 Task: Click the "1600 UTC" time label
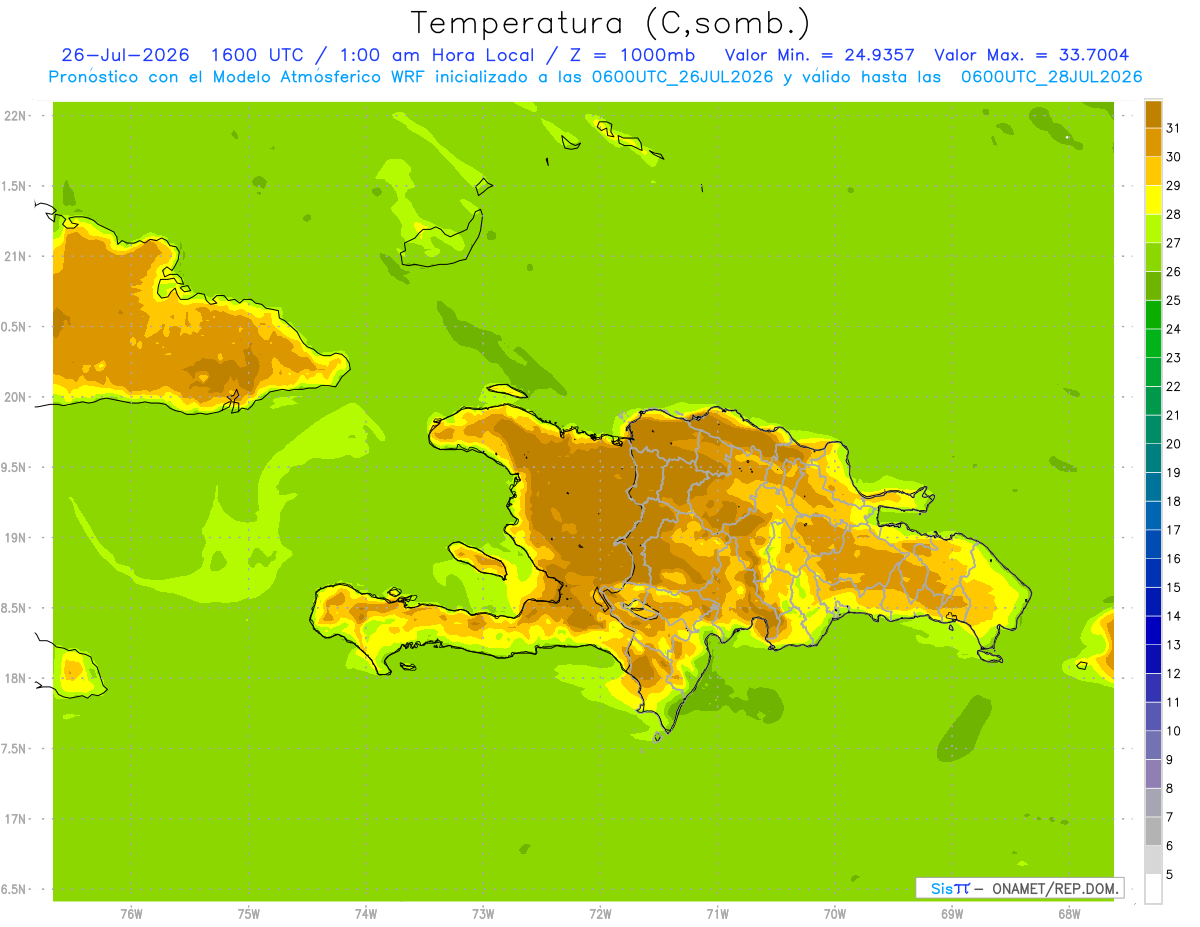(x=259, y=55)
